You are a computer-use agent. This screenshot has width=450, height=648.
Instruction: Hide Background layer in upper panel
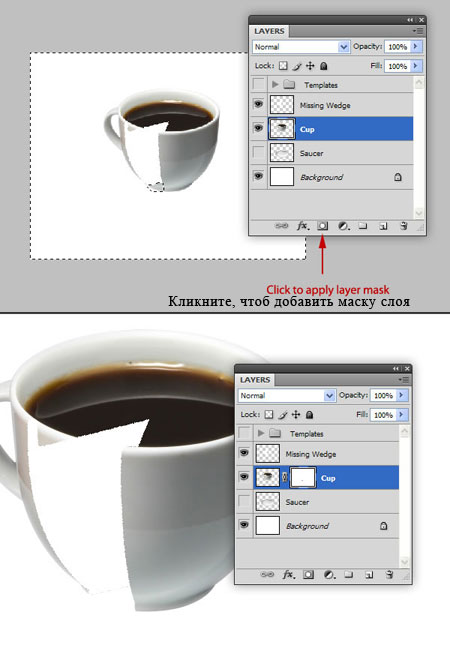tap(259, 176)
